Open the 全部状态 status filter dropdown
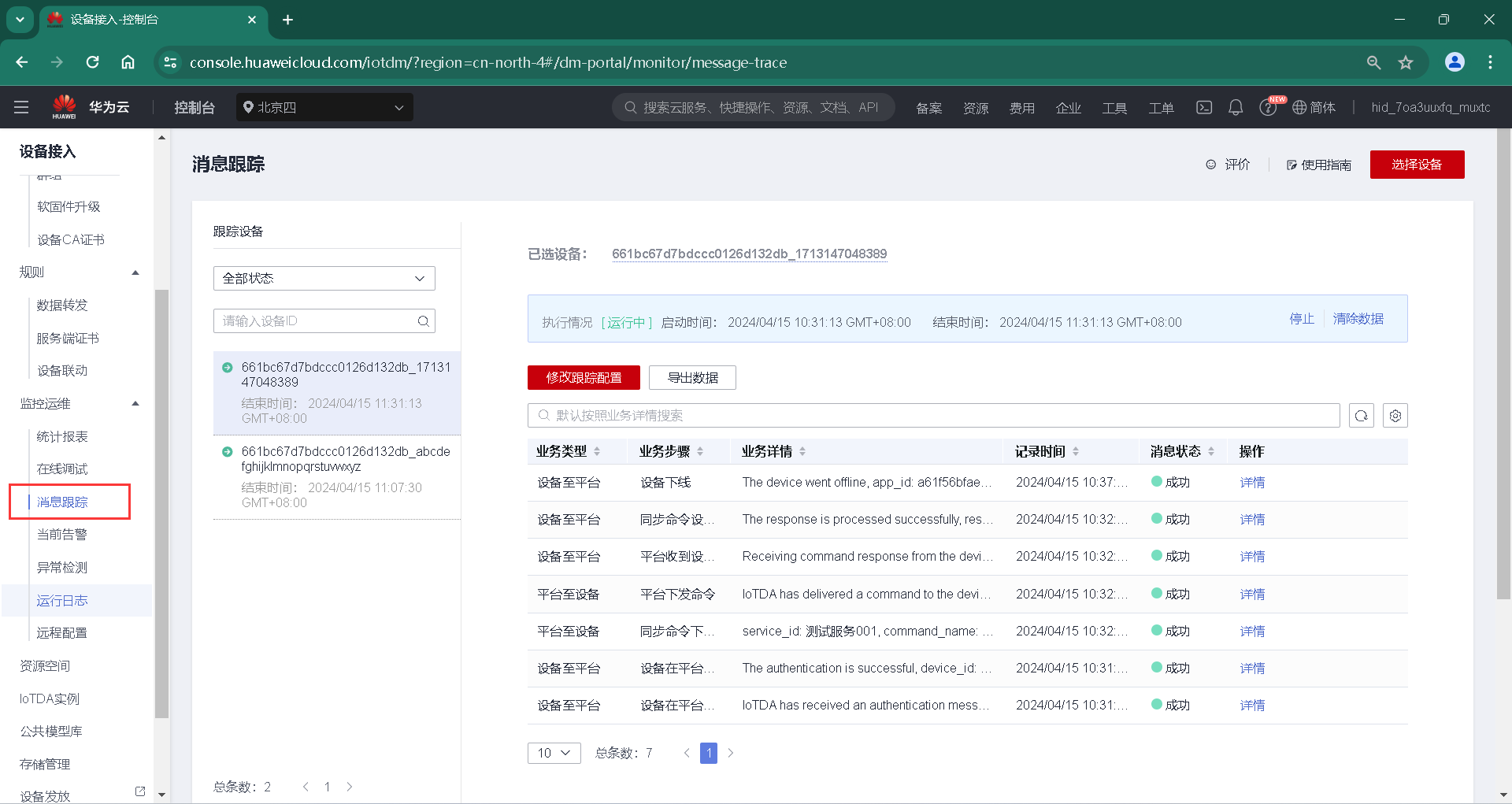The height and width of the screenshot is (804, 1512). pyautogui.click(x=324, y=278)
